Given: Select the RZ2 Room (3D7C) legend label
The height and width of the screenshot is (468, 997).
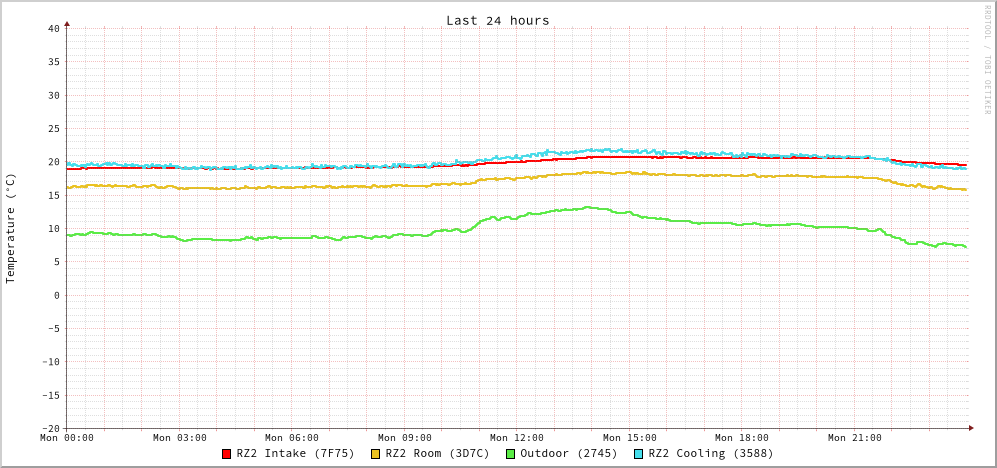Looking at the screenshot, I should pos(437,453).
